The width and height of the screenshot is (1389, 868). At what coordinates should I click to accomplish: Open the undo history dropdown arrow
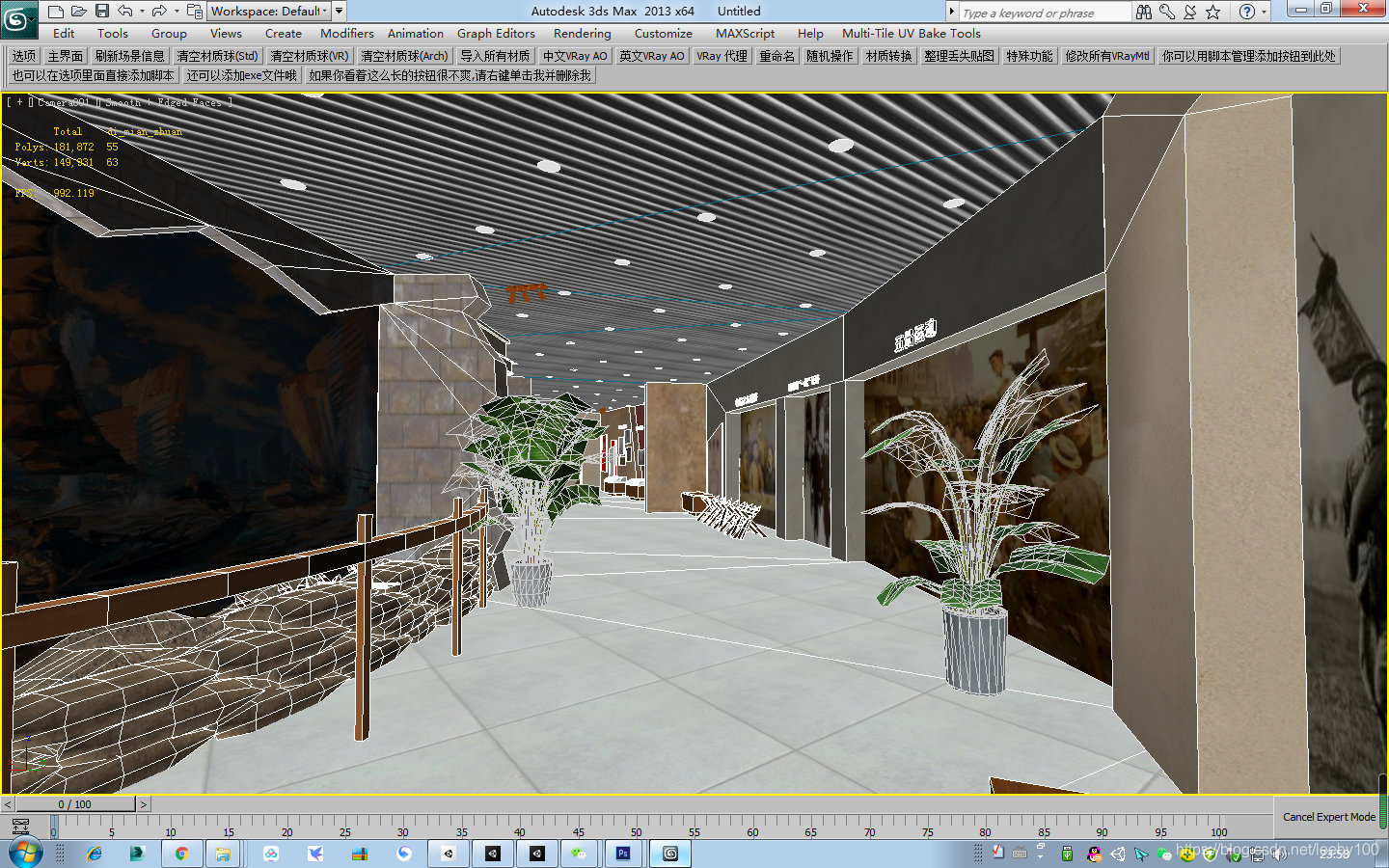pos(142,11)
